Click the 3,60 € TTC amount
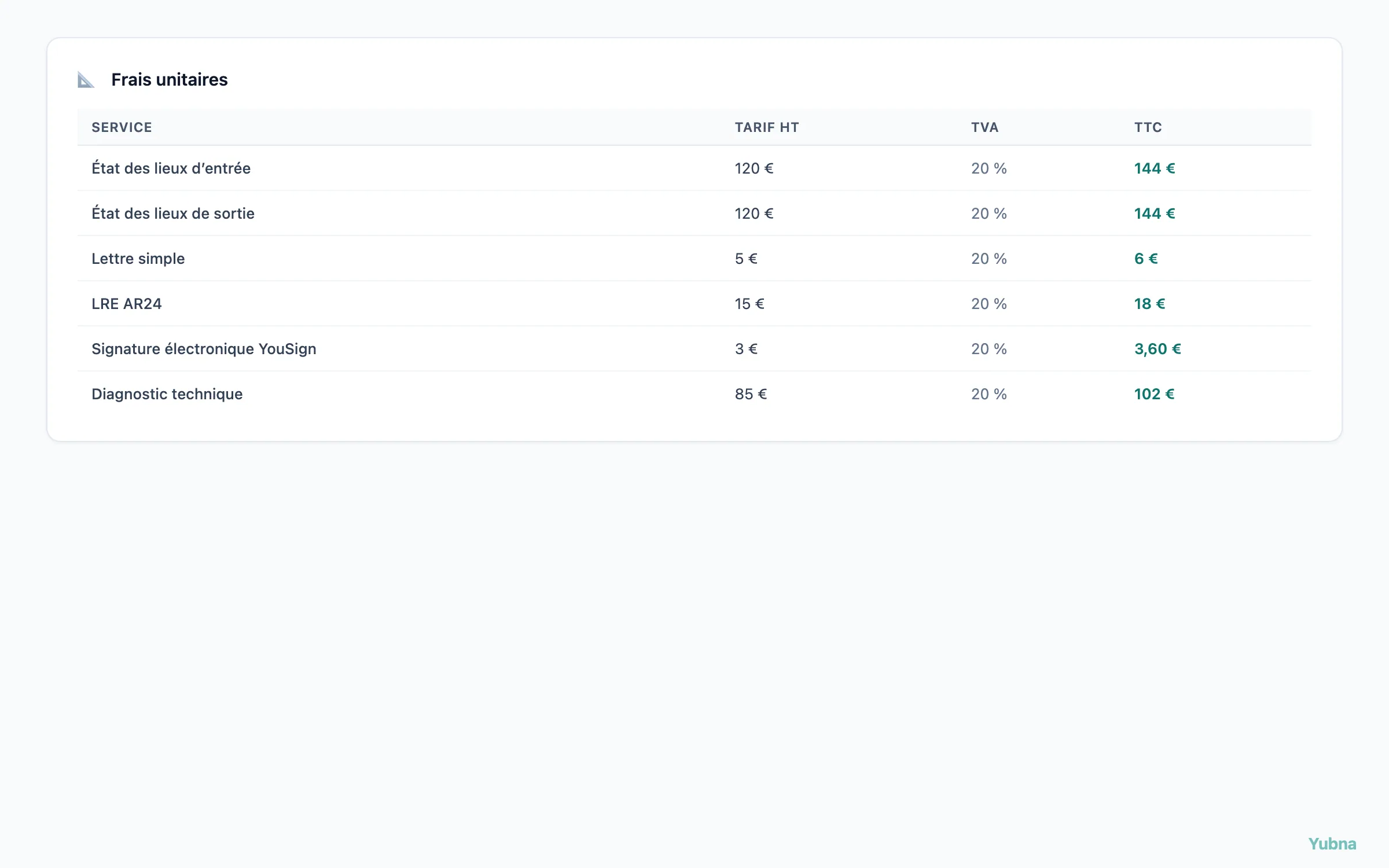 coord(1157,349)
